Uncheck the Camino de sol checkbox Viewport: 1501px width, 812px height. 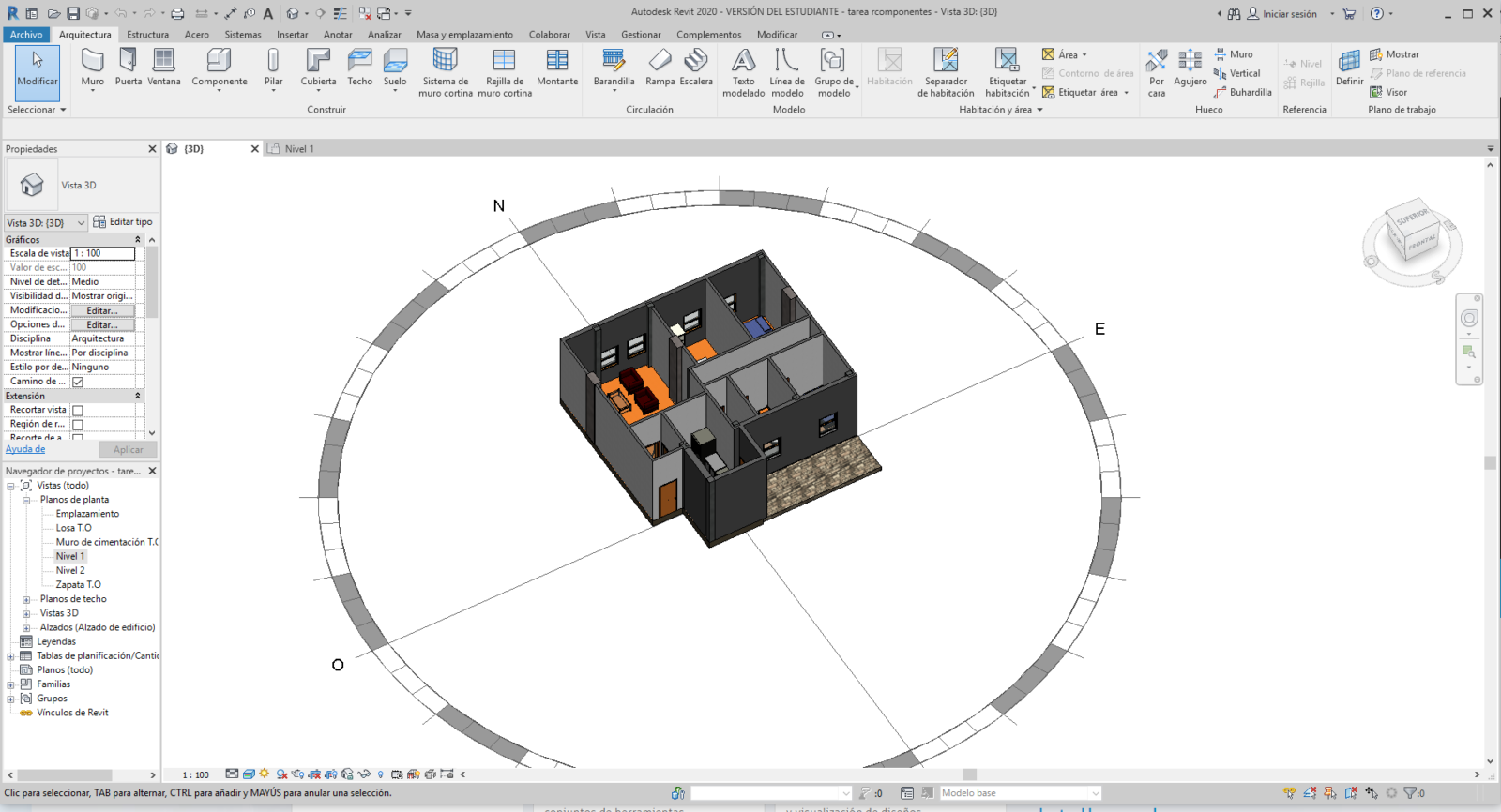[x=78, y=382]
